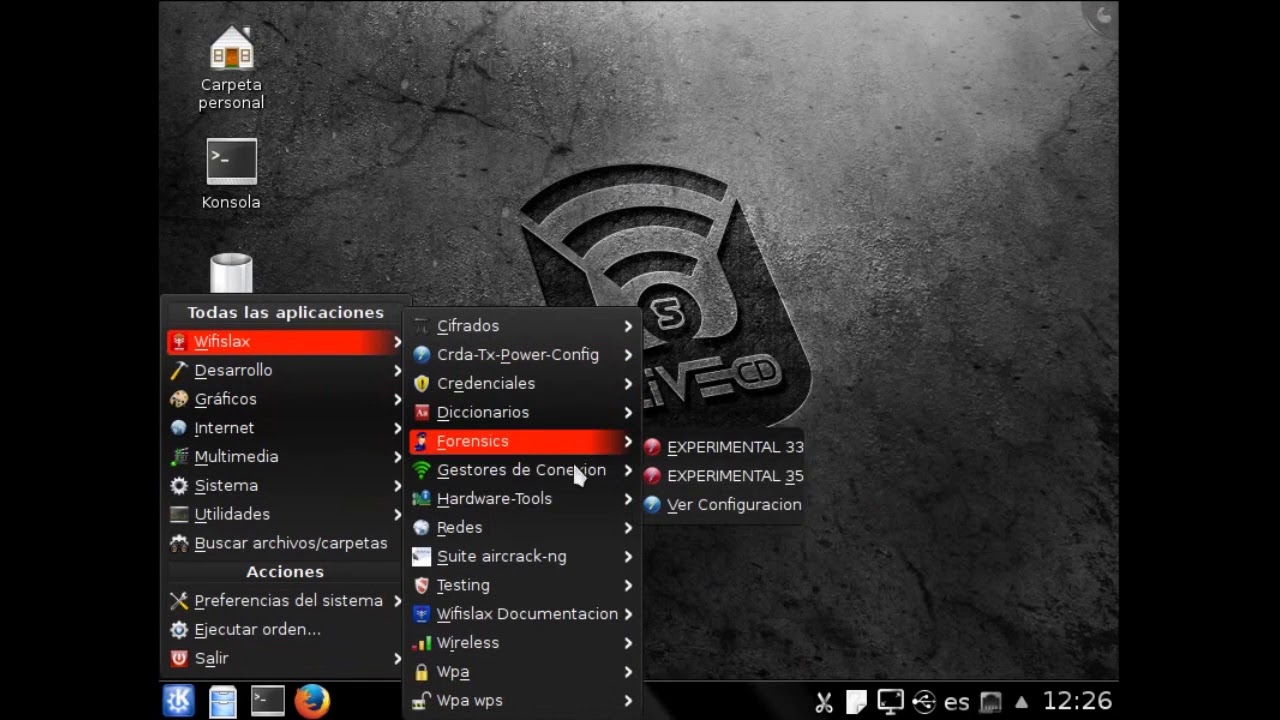
Task: Show hidden tray icons with the up arrow
Action: point(1021,702)
